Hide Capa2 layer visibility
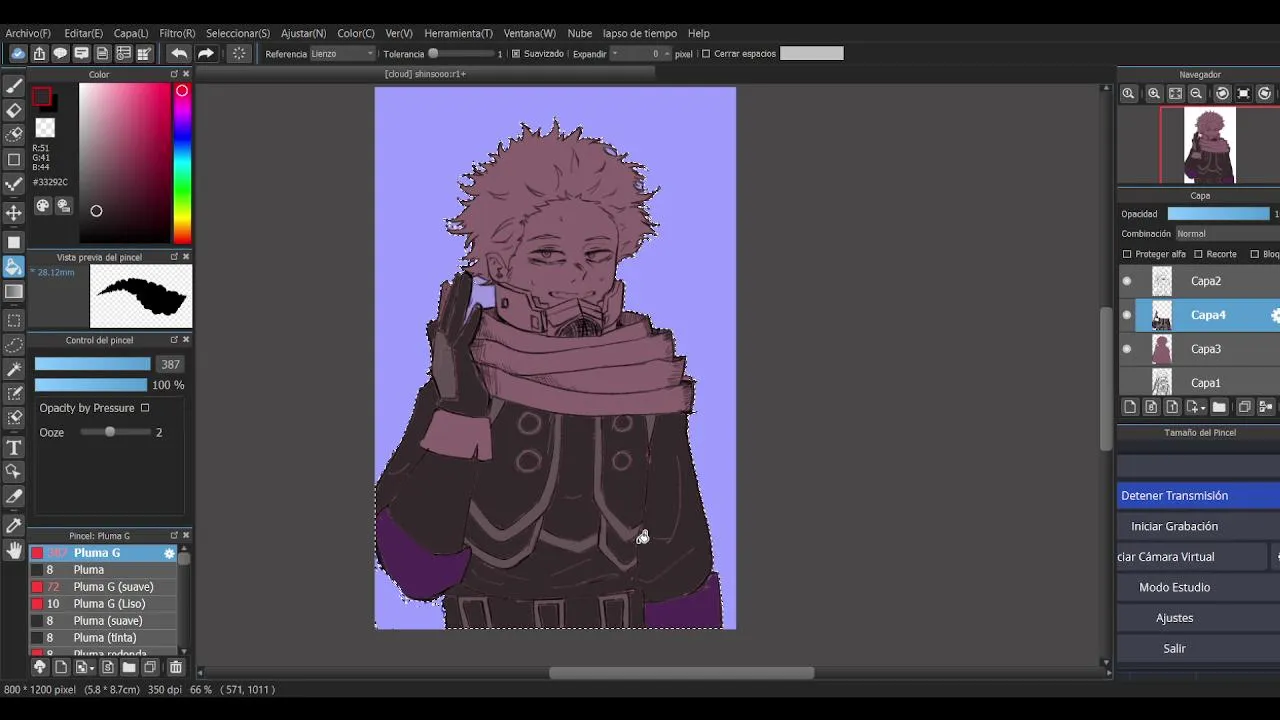Image resolution: width=1280 pixels, height=720 pixels. point(1127,281)
